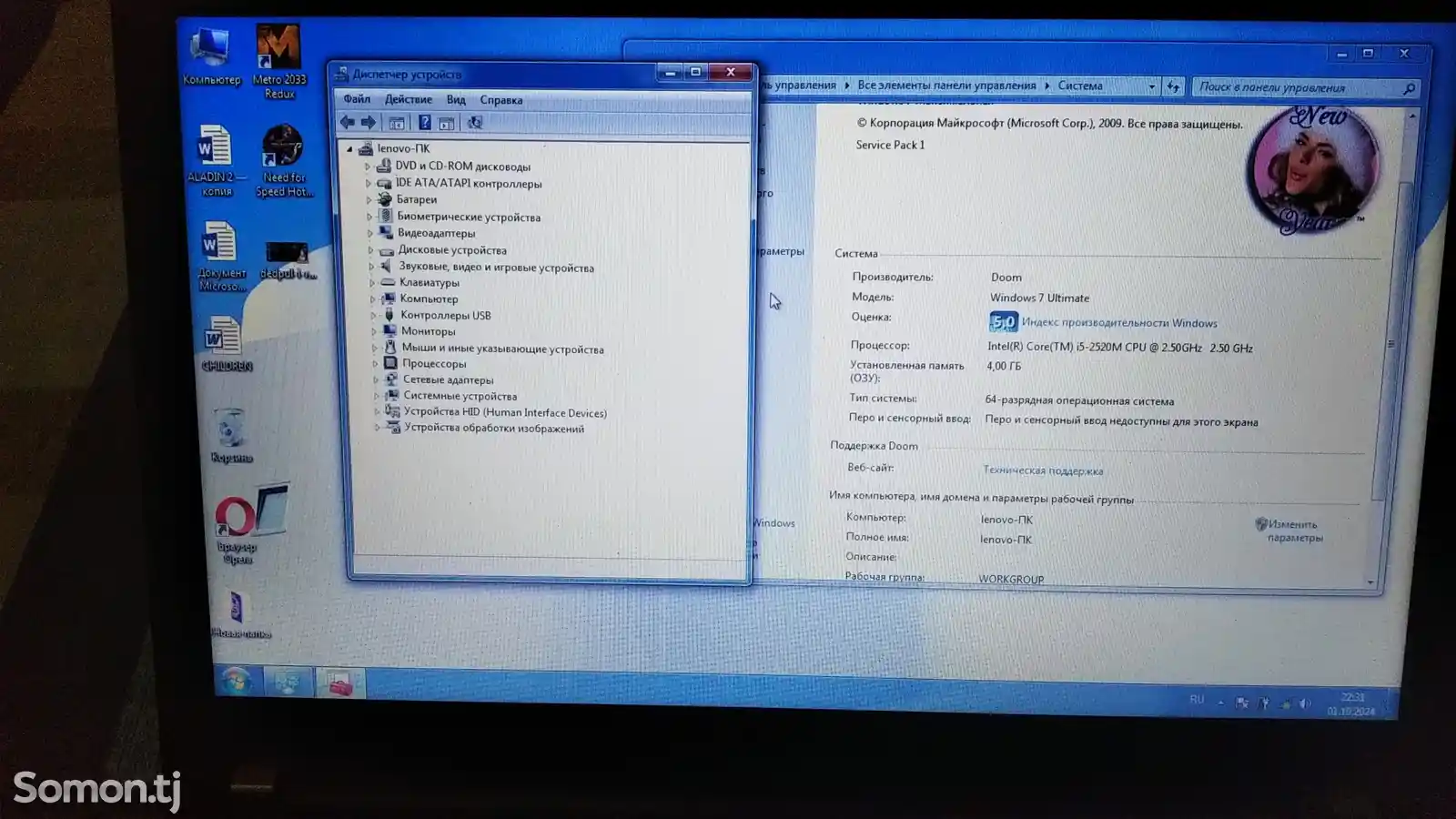Open the Справка menu
1456x819 pixels.
coord(500,100)
